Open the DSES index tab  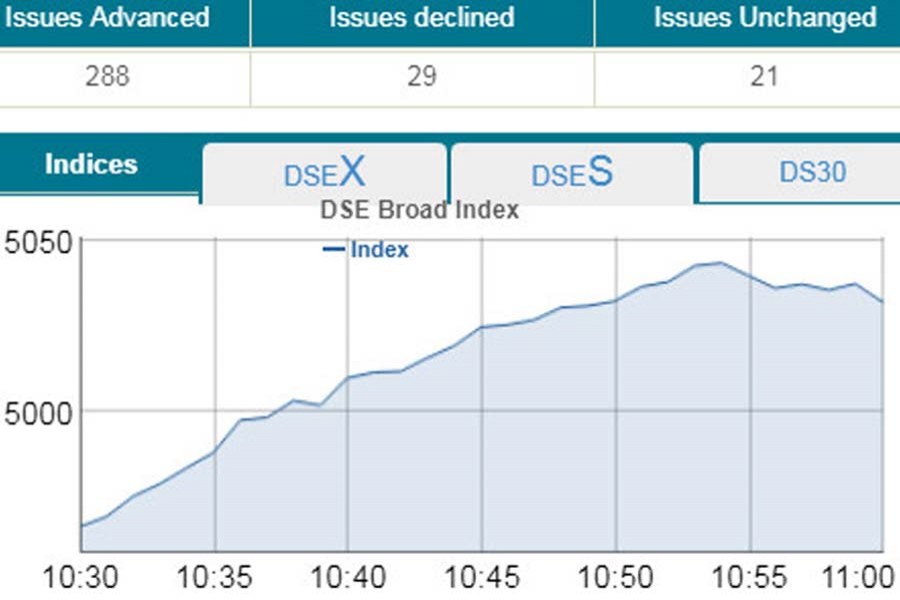pos(571,173)
